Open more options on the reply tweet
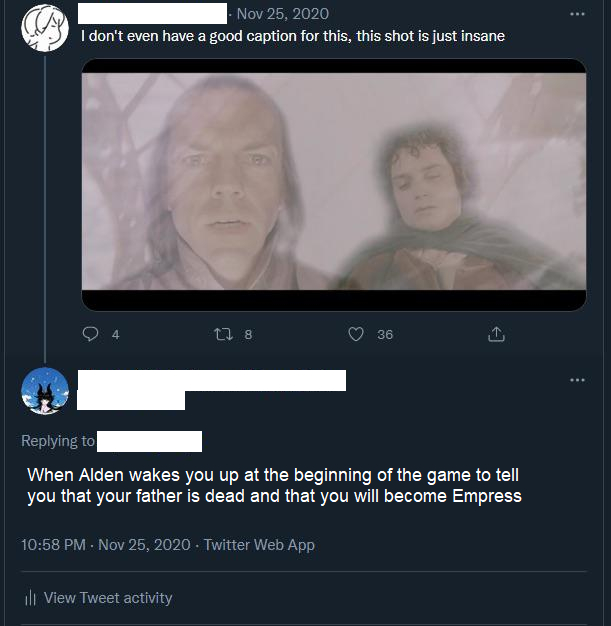611x626 pixels. pos(577,380)
